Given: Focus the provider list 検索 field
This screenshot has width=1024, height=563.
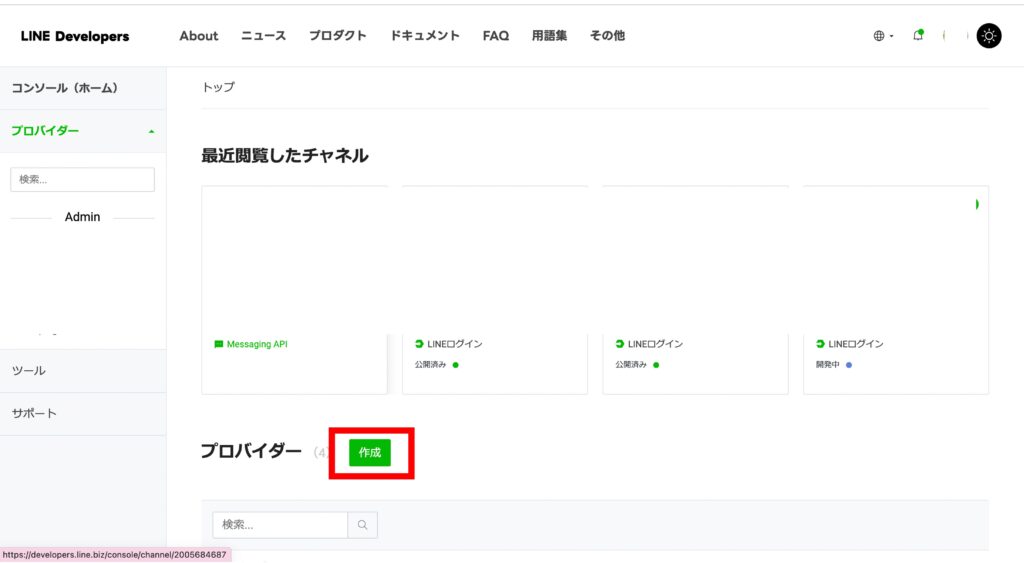Looking at the screenshot, I should coord(280,524).
